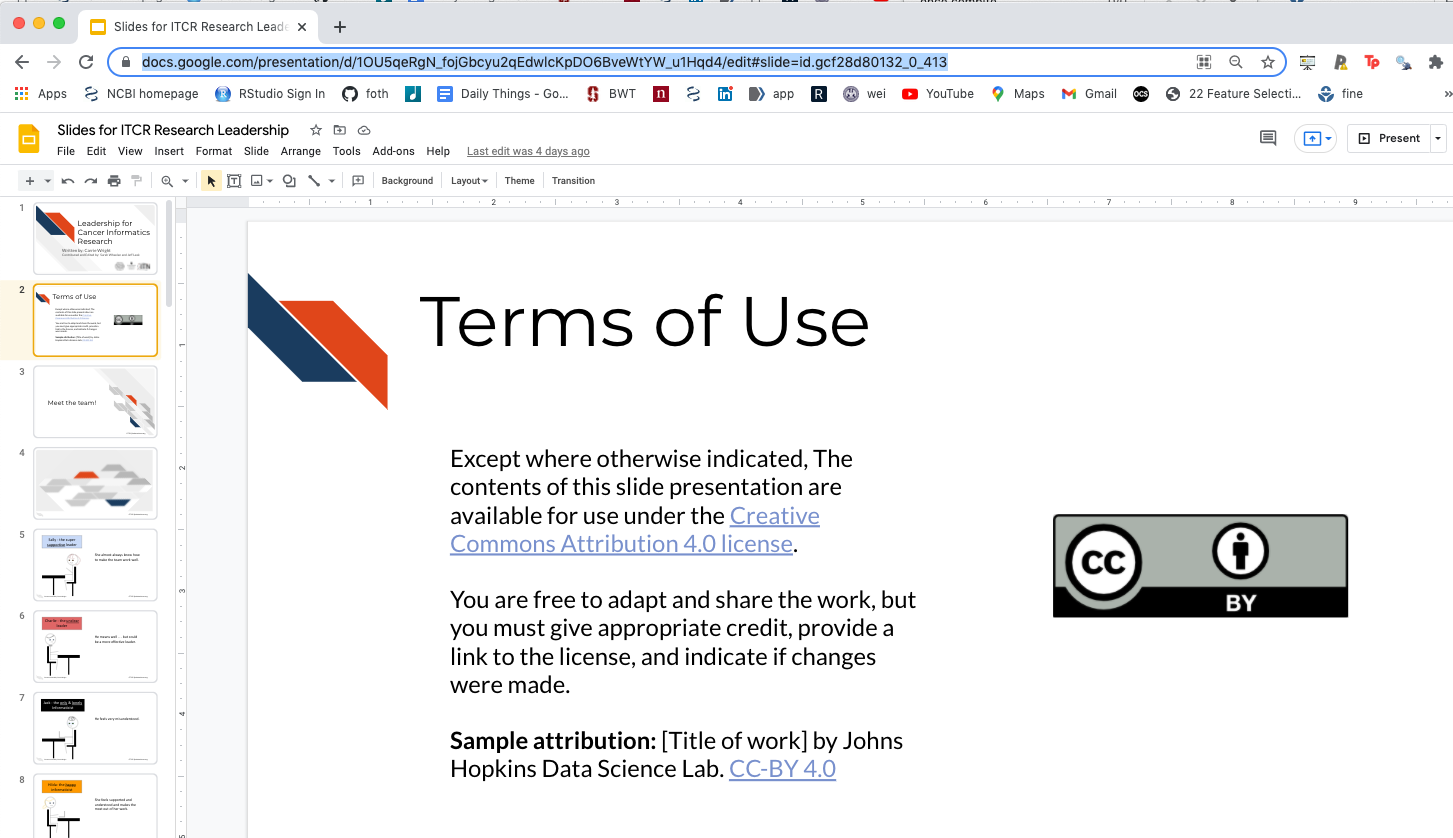
Task: Click the Theme button
Action: [x=520, y=181]
